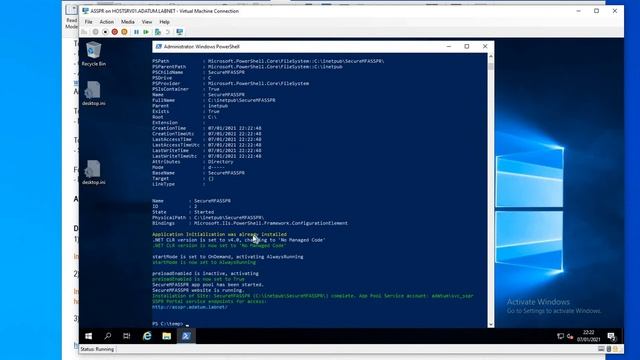This screenshot has width=640, height=360.
Task: Minimize the Virtual Machine Connection window
Action: pyautogui.click(x=578, y=11)
